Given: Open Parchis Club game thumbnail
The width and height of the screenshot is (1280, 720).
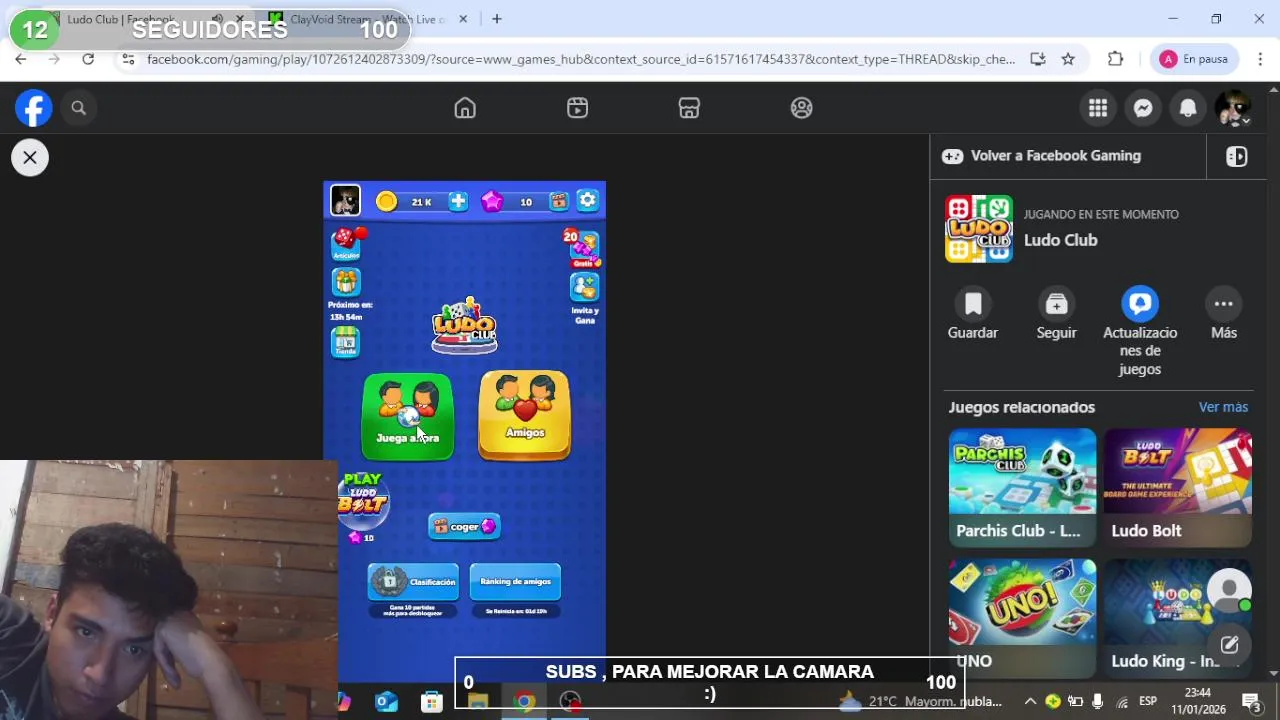Looking at the screenshot, I should (x=1022, y=487).
